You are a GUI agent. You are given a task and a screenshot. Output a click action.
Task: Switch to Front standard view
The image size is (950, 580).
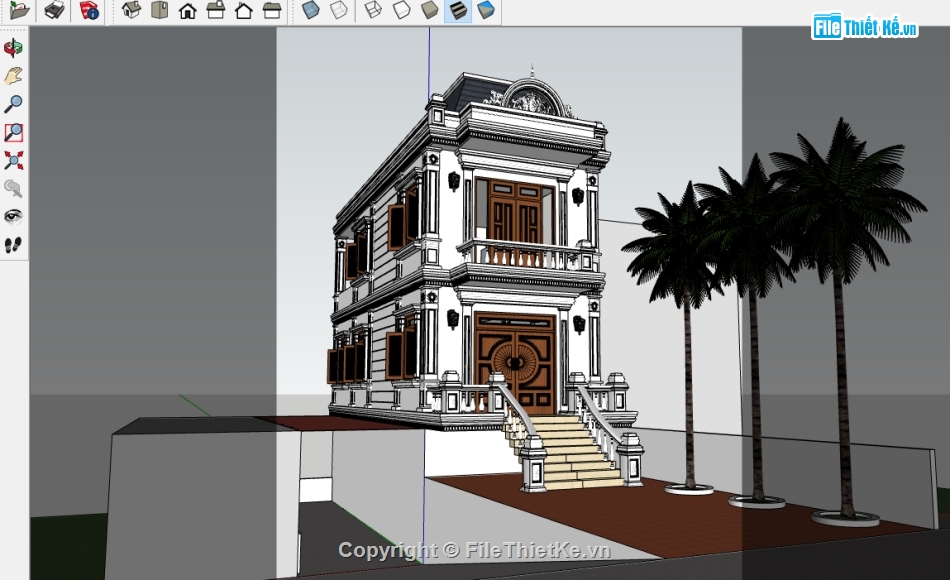(x=187, y=11)
